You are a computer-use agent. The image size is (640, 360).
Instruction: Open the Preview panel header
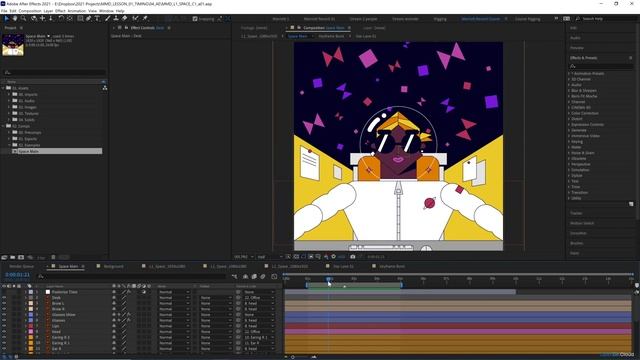click(577, 48)
